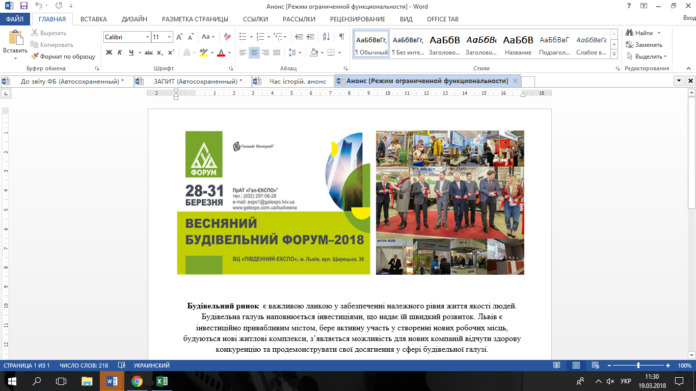Toggle strikethrough formatting
Viewport: 696px width, 391px height.
pyautogui.click(x=148, y=52)
